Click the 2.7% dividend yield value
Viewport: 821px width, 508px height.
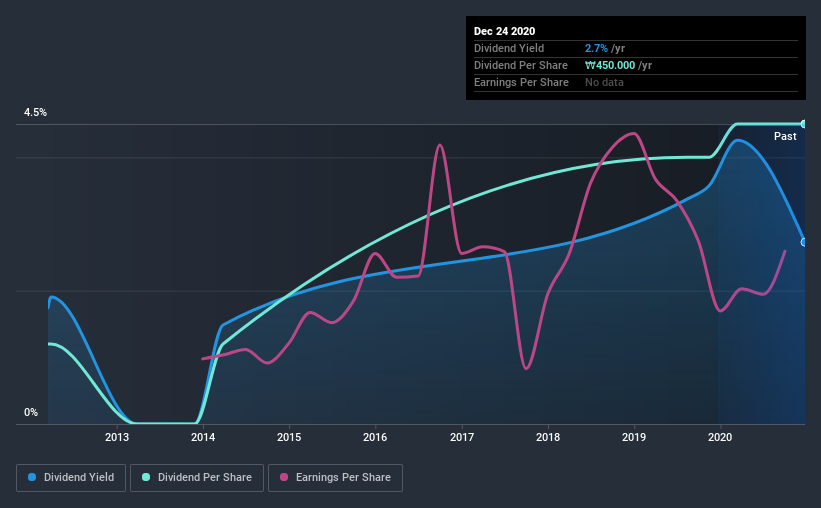(x=596, y=48)
